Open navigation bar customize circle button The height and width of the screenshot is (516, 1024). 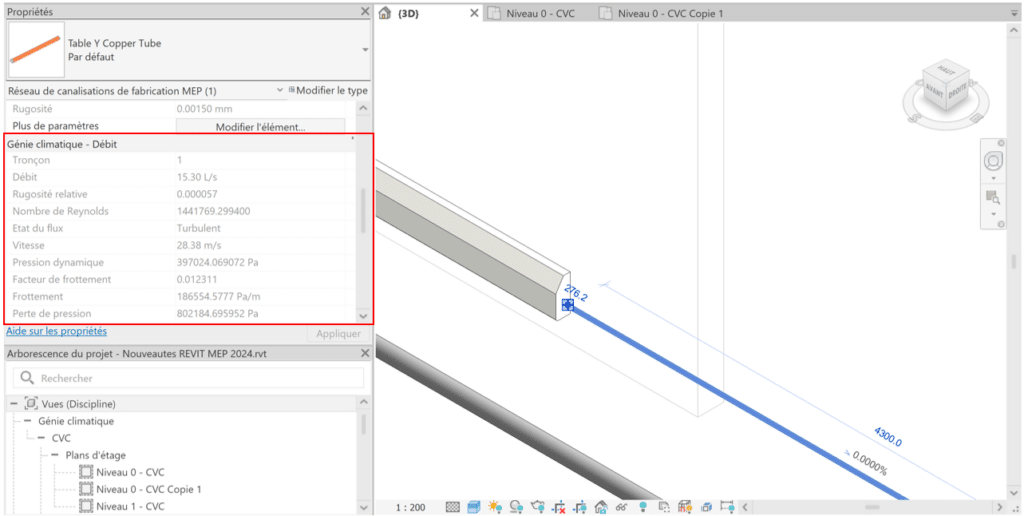click(x=1001, y=224)
